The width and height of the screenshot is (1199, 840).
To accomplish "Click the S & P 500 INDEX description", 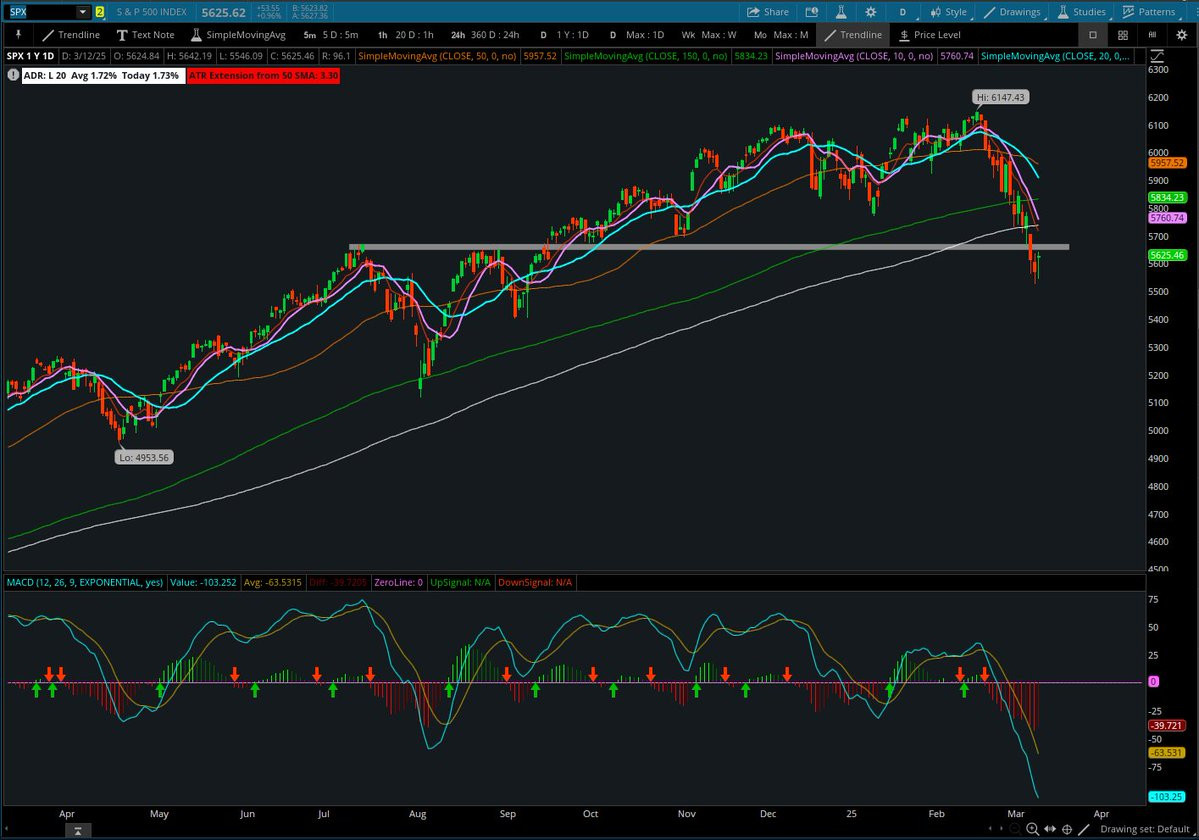I will pyautogui.click(x=151, y=12).
